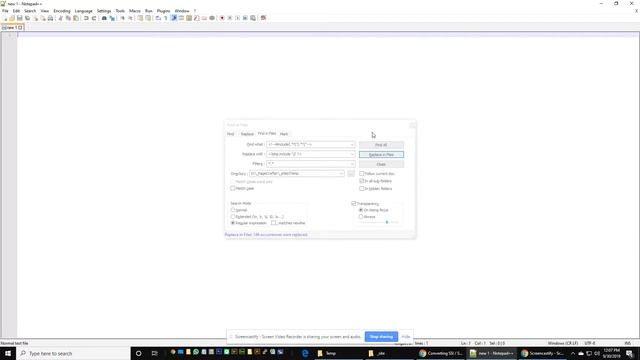640x360 pixels.
Task: Switch to the Mark tab in the dialog
Action: (x=284, y=134)
